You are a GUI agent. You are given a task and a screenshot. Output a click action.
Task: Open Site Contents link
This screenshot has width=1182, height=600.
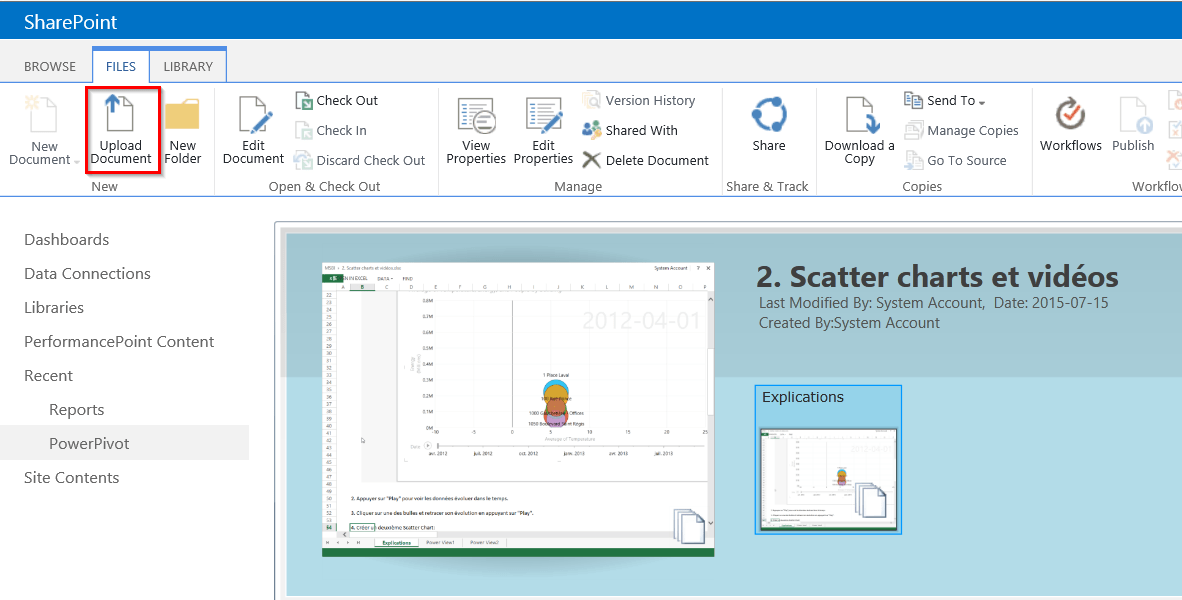(72, 478)
